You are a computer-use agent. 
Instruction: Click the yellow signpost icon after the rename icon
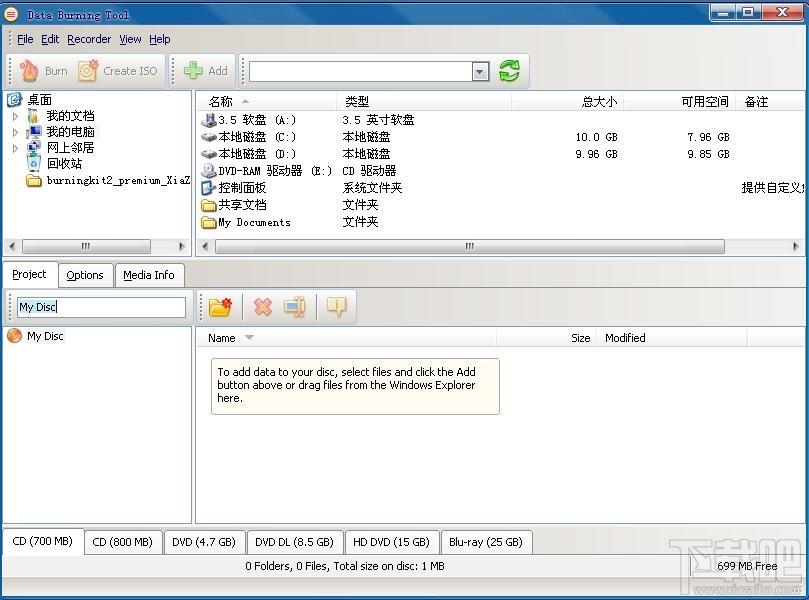click(x=336, y=307)
